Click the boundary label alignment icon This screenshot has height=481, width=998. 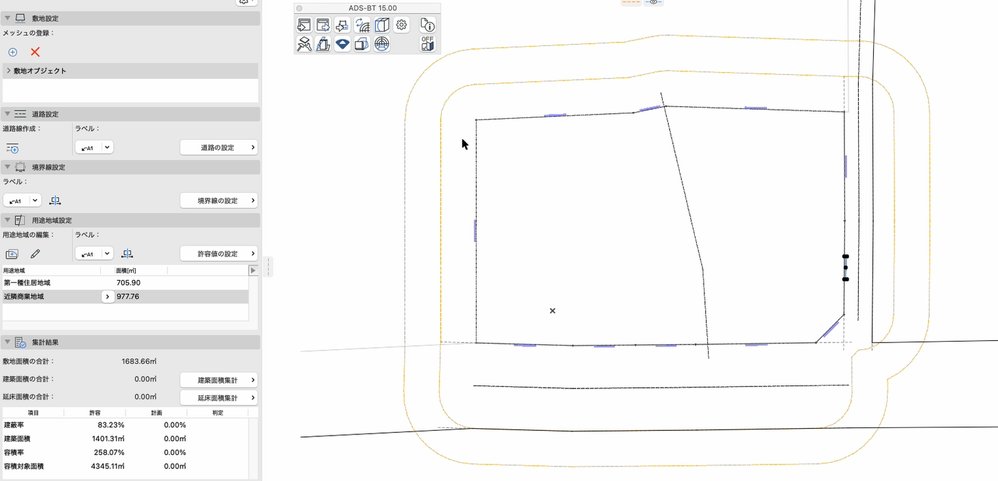coord(56,200)
